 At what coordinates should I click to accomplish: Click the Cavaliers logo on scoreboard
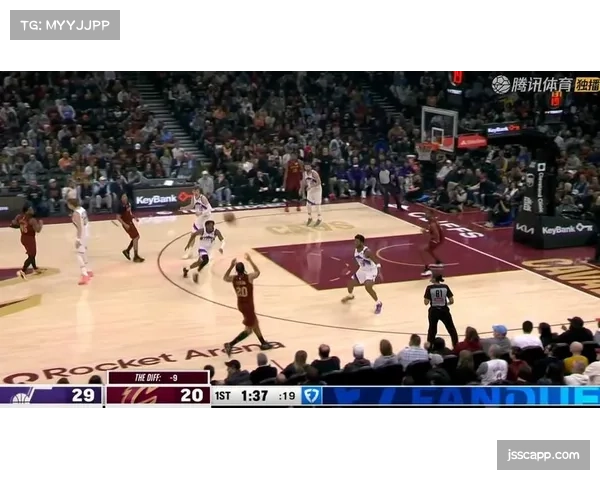pyautogui.click(x=124, y=396)
